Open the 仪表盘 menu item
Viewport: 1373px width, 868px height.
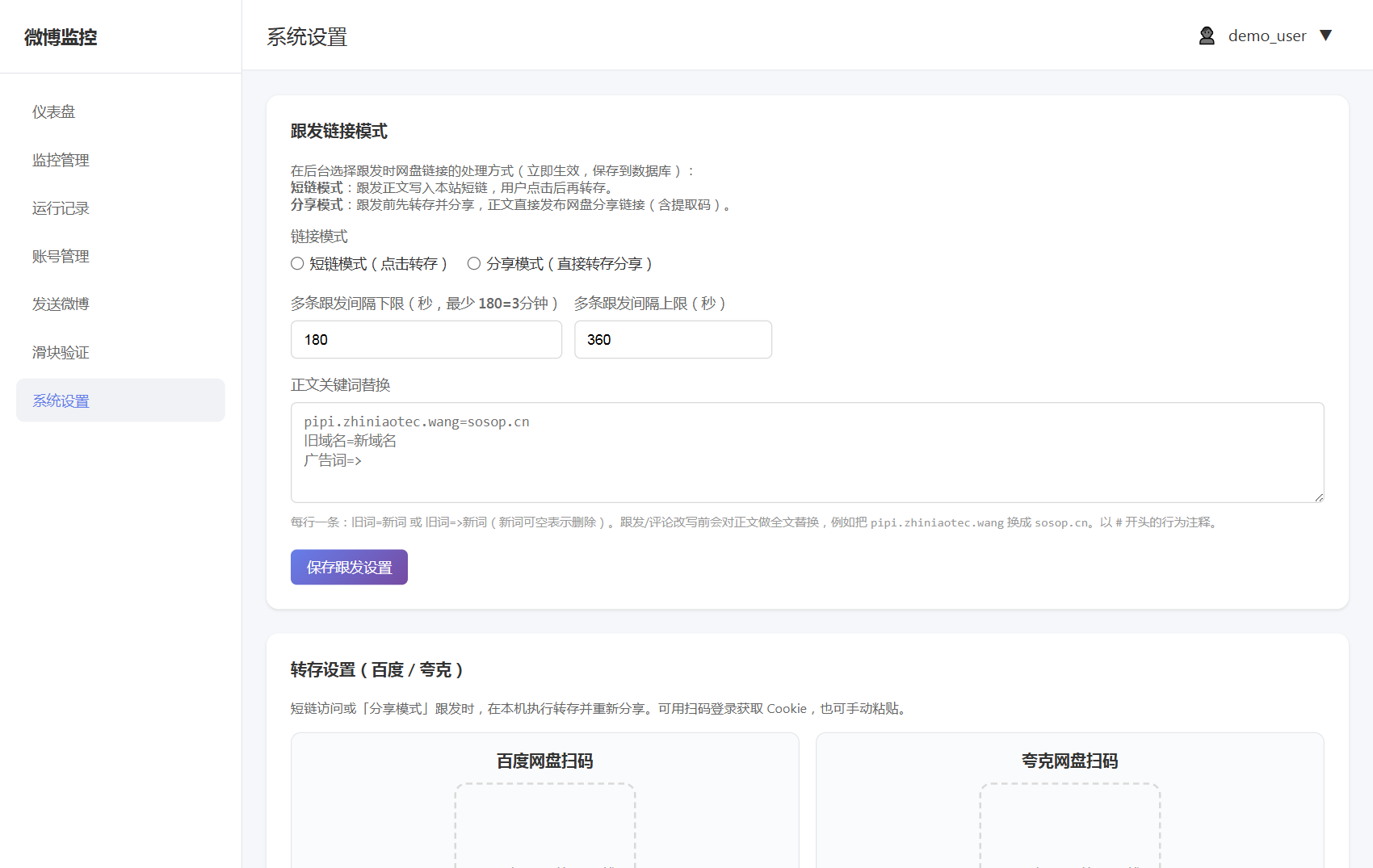[120, 112]
